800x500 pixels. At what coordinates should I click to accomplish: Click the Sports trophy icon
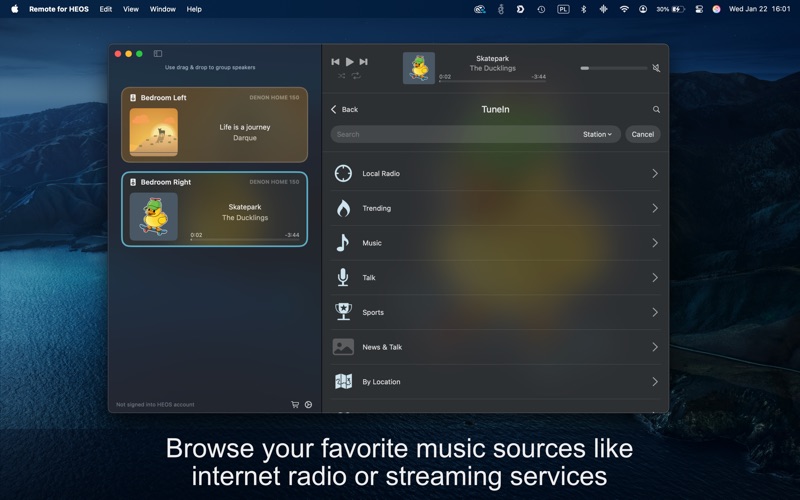343,312
